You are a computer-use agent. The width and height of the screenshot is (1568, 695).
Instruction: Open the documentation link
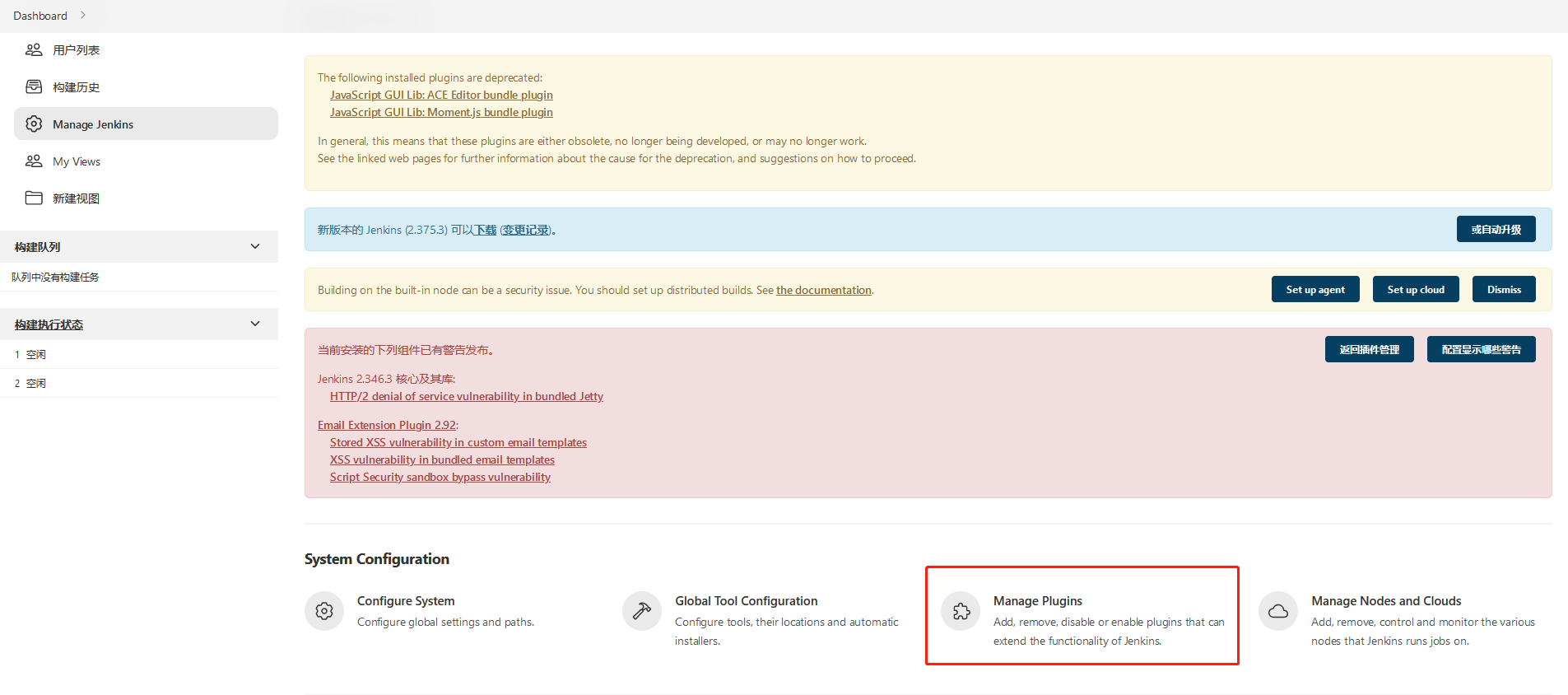[824, 290]
